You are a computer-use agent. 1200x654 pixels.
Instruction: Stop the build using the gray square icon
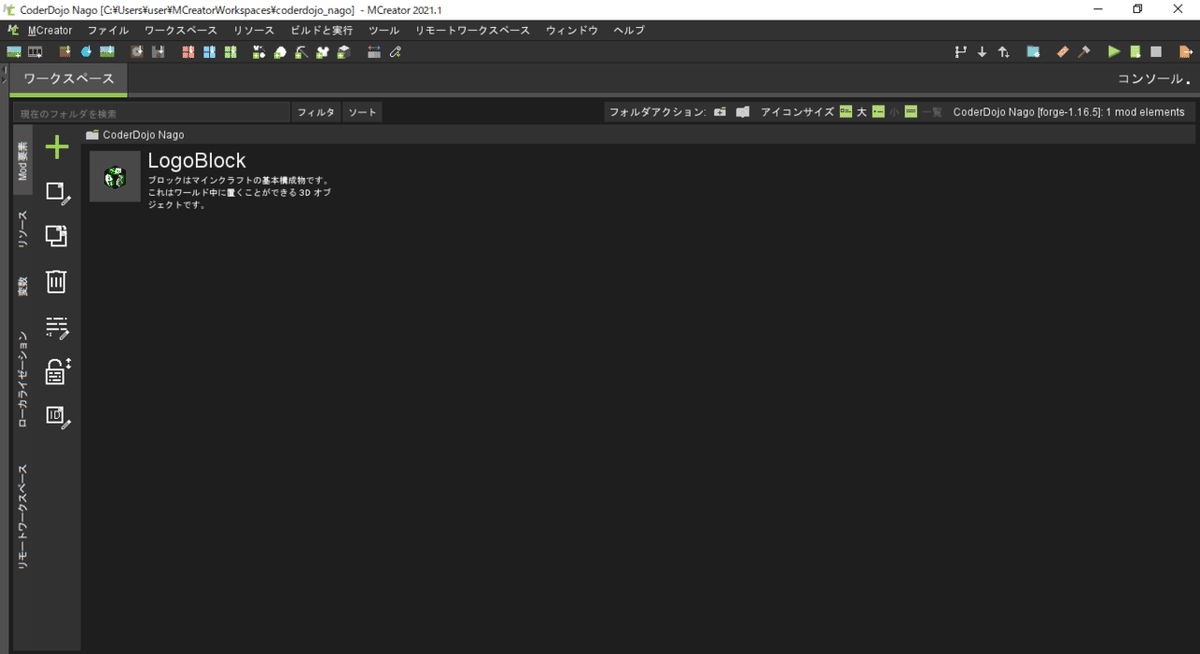click(x=1156, y=52)
